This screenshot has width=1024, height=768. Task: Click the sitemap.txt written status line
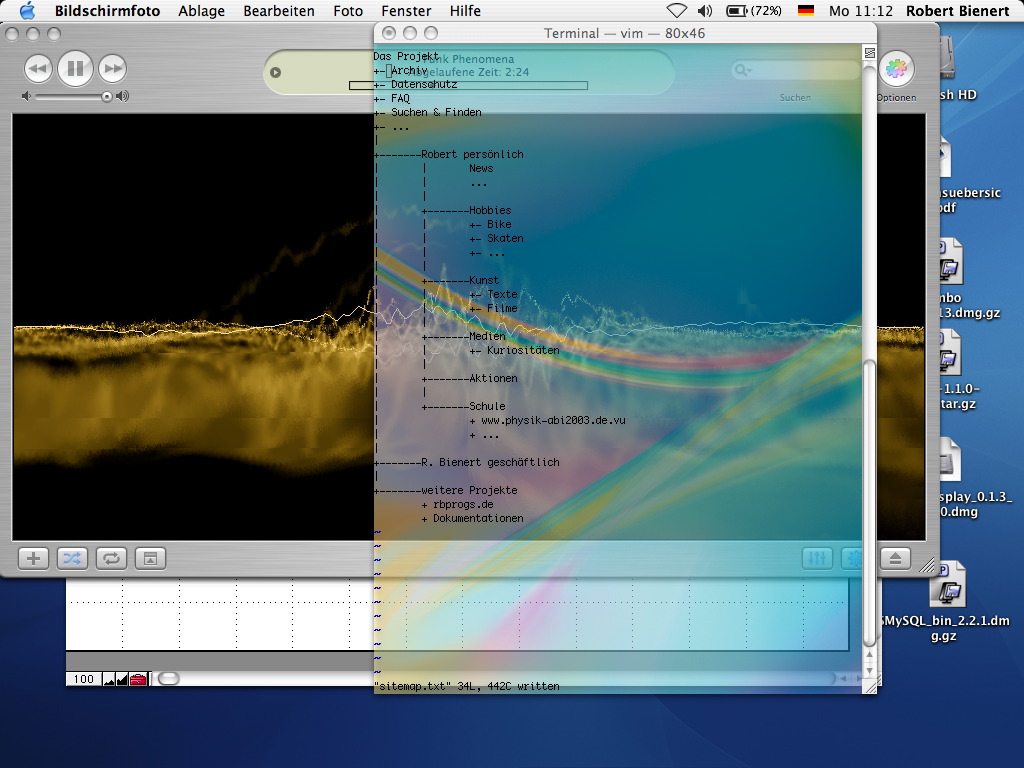tap(467, 686)
